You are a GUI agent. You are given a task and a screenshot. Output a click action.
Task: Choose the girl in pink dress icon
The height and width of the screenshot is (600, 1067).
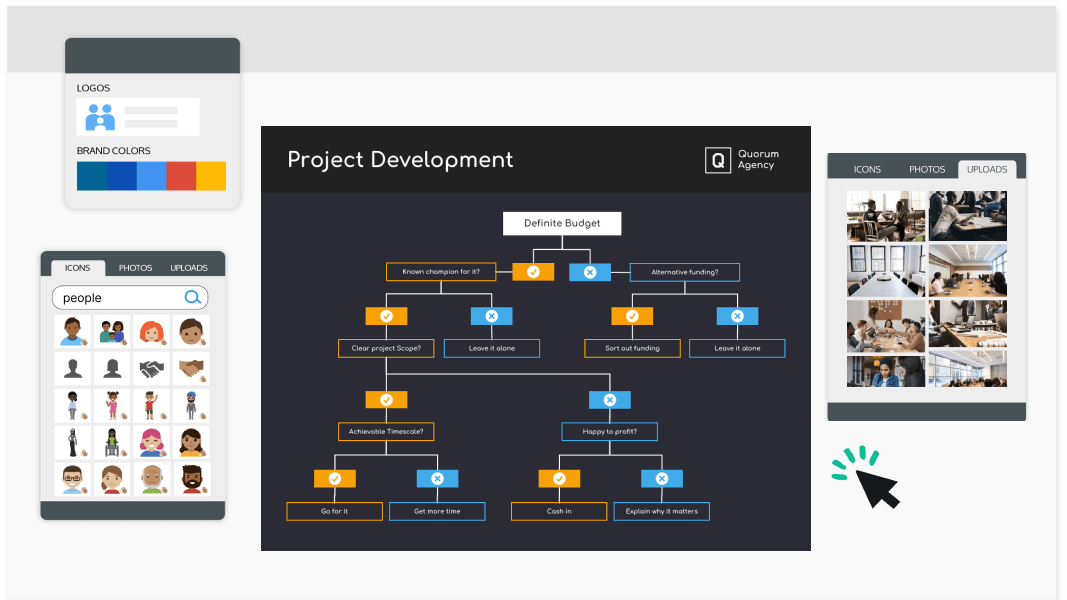(x=112, y=405)
